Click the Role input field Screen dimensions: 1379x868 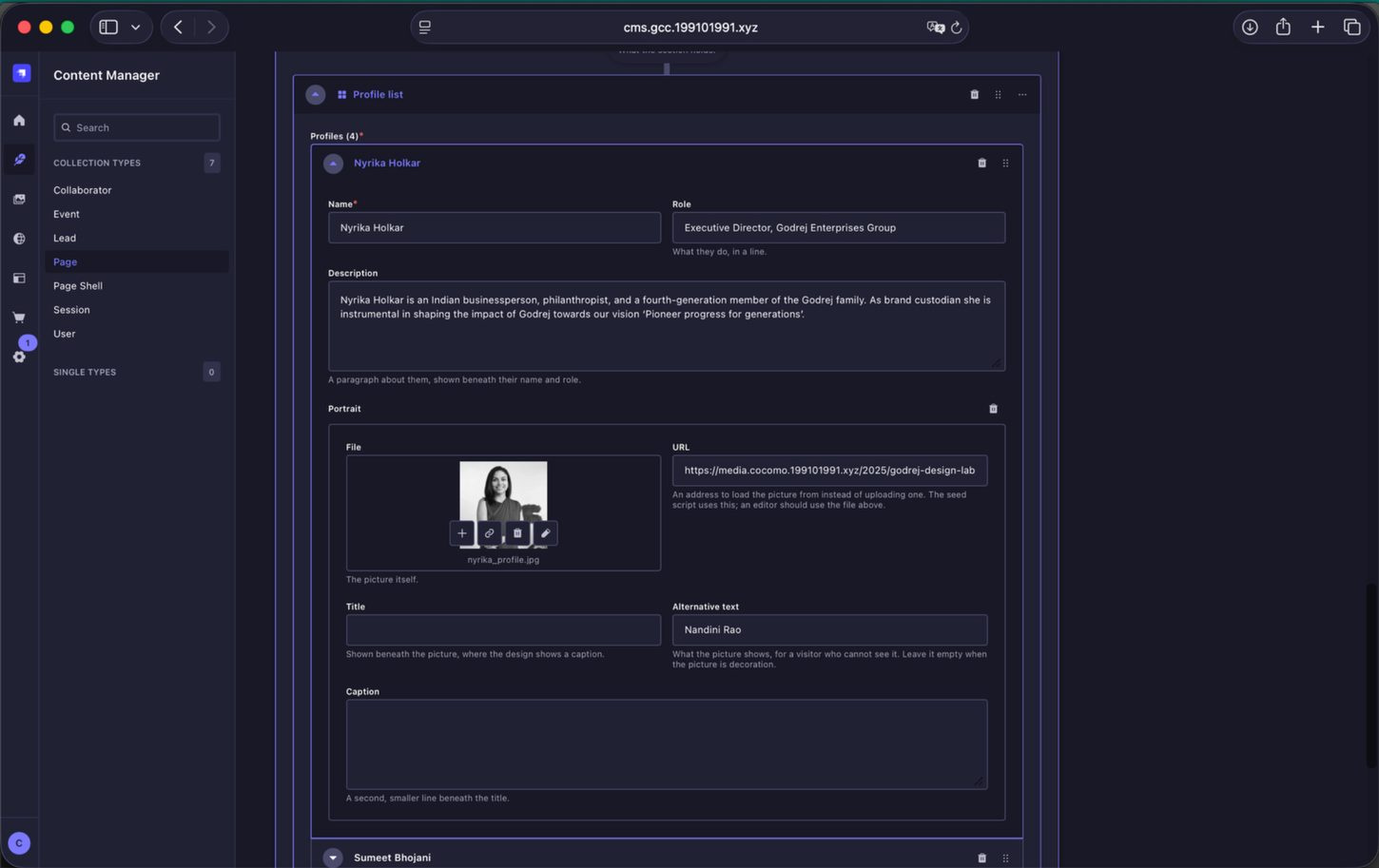pos(838,227)
